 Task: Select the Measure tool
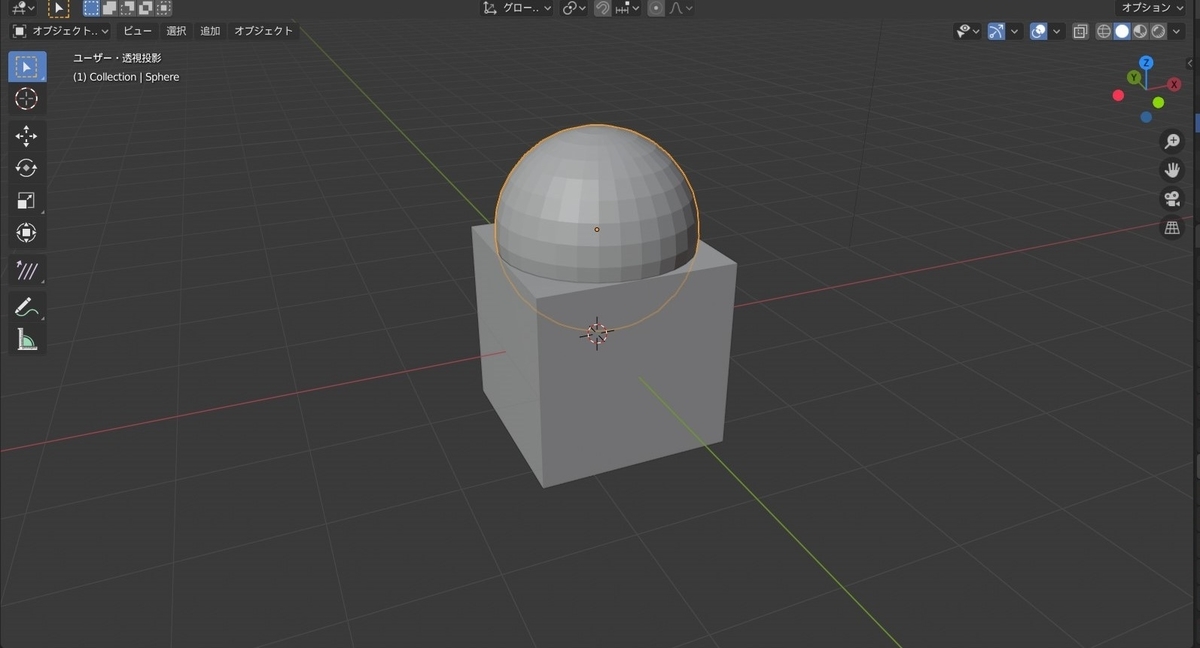point(27,340)
